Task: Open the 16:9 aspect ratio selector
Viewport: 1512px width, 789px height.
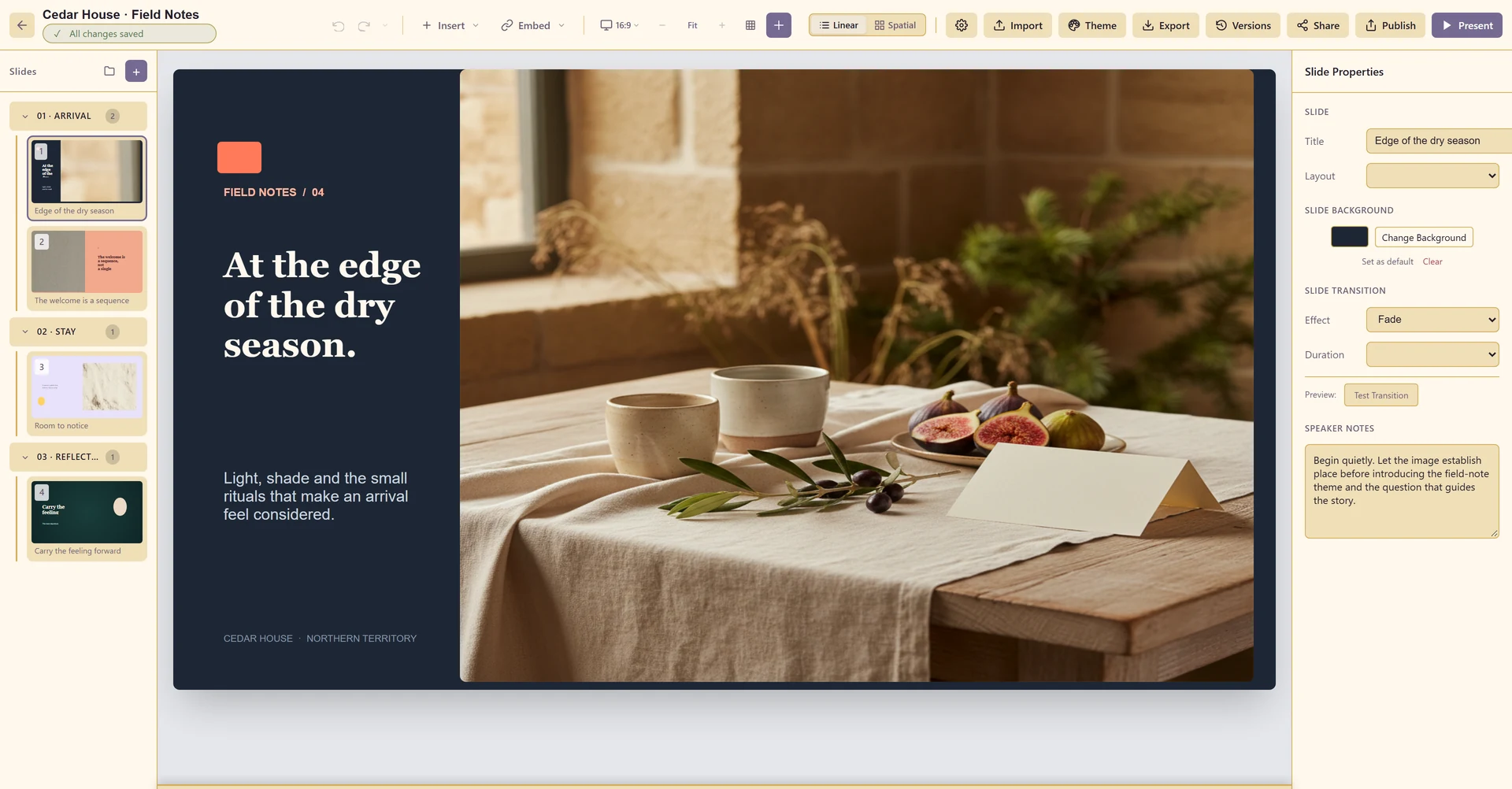Action: (x=620, y=25)
